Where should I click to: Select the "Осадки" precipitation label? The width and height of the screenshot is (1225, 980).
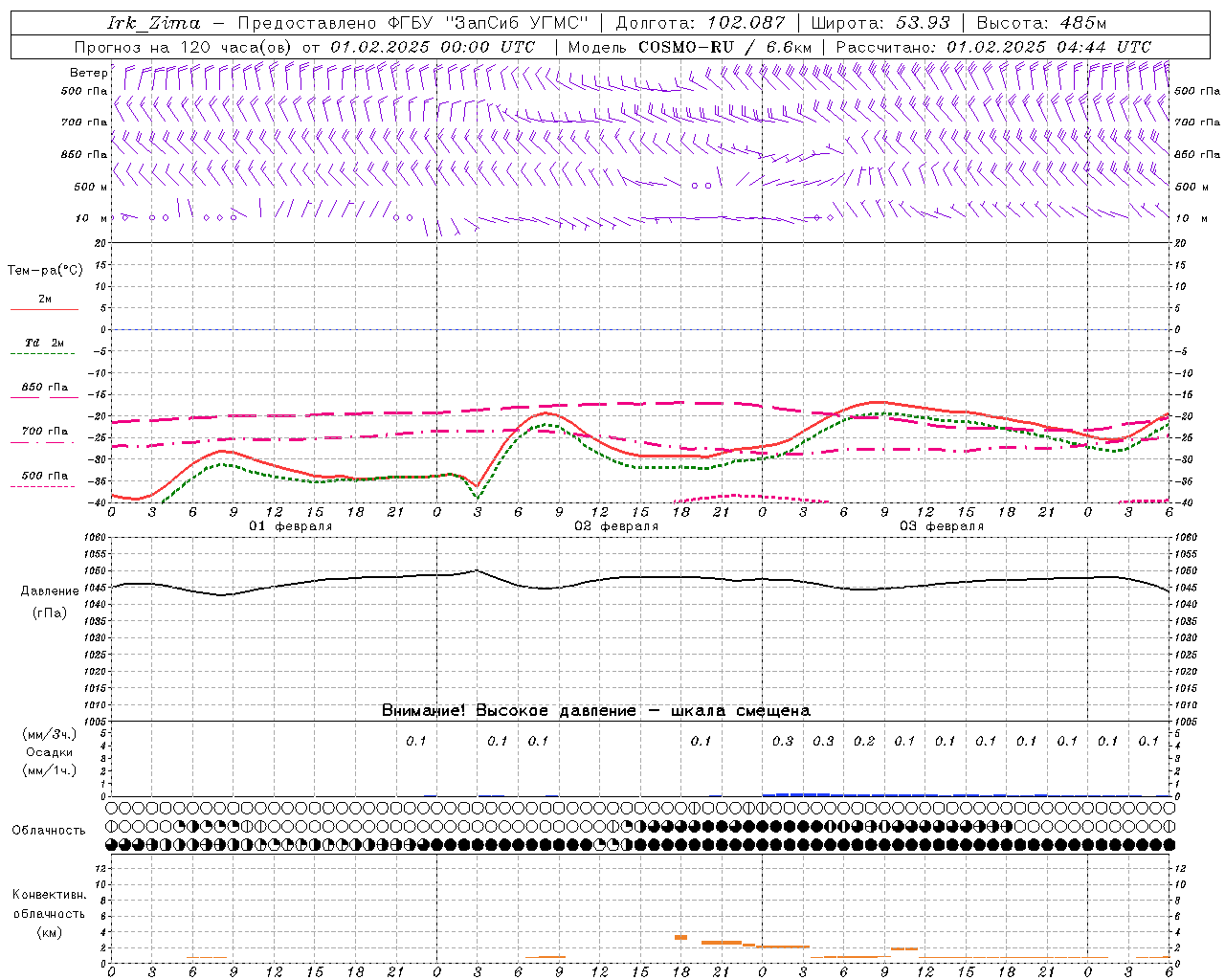[50, 752]
